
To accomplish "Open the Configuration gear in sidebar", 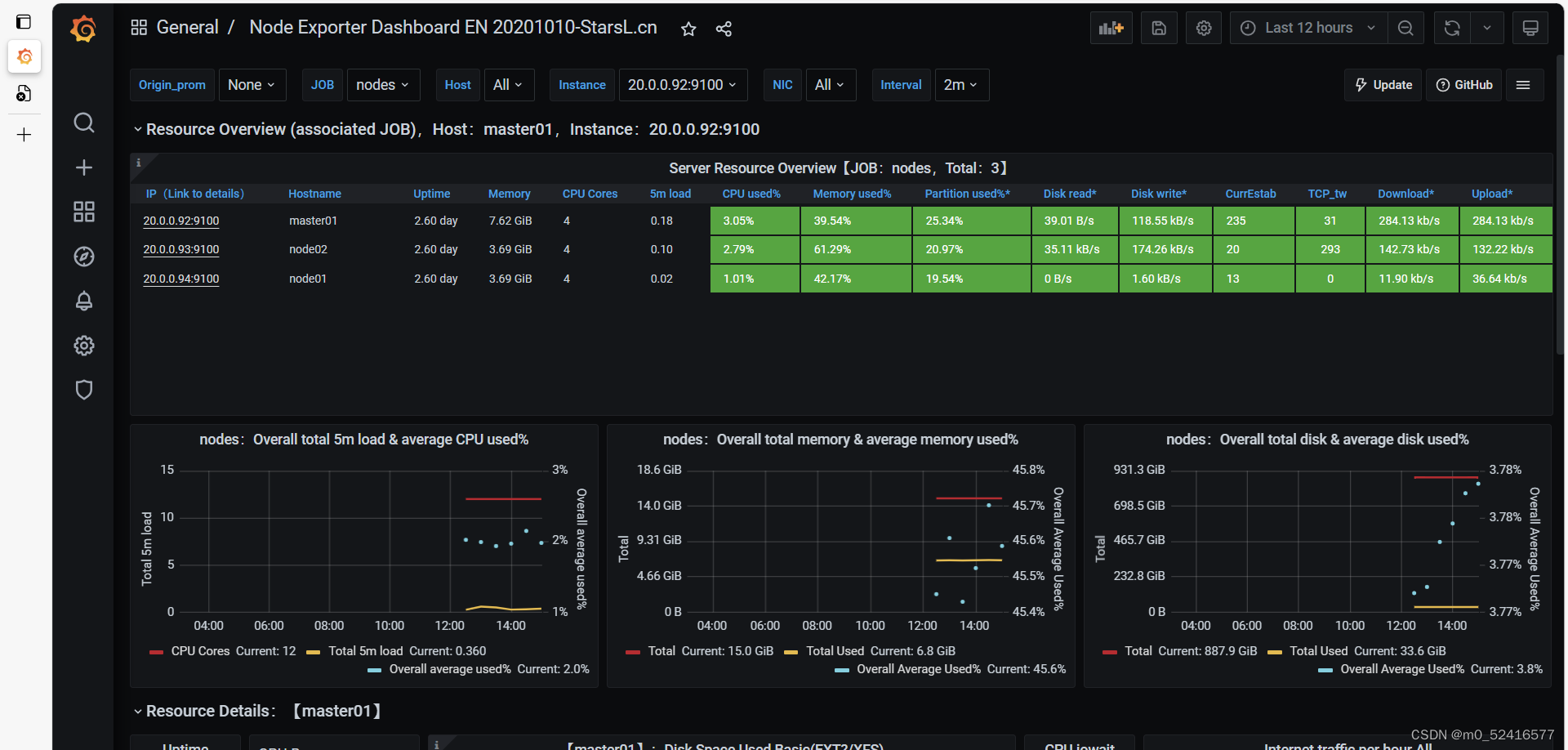I will click(x=83, y=346).
